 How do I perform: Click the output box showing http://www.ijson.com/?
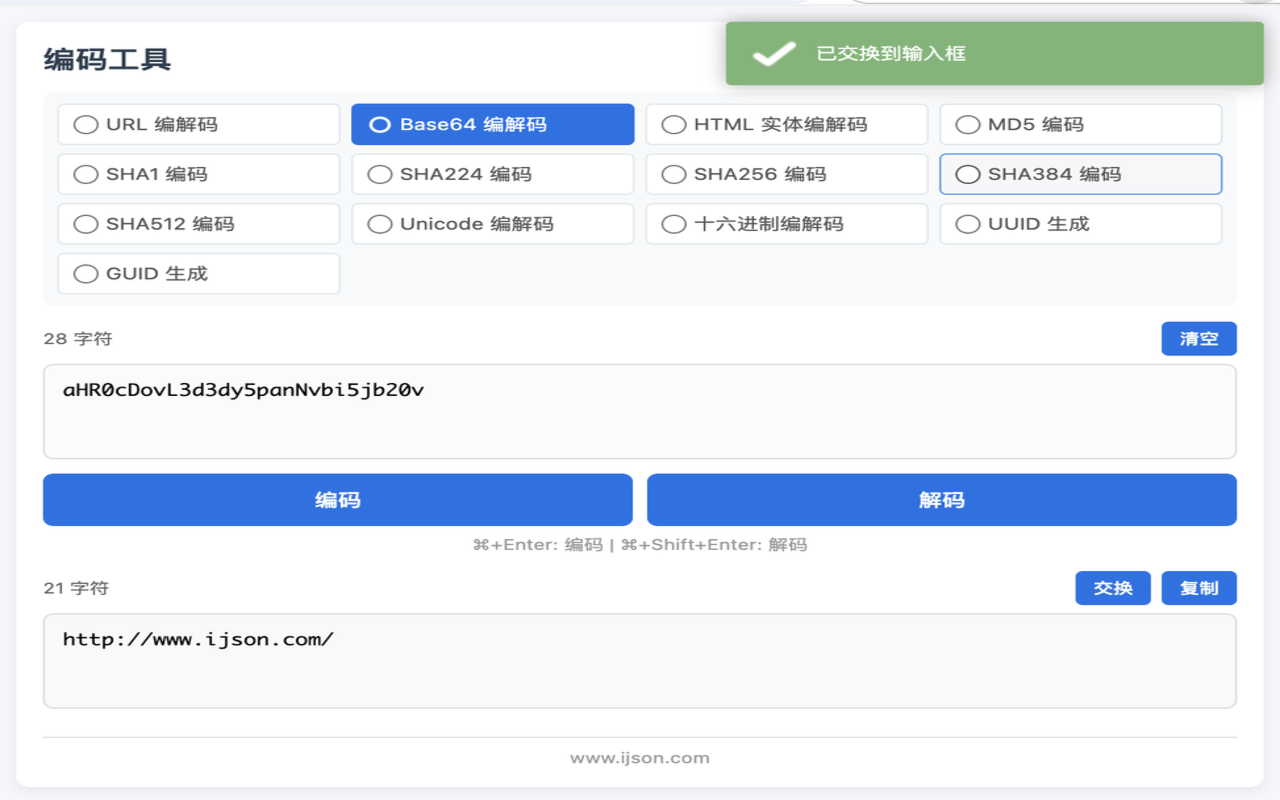(640, 661)
